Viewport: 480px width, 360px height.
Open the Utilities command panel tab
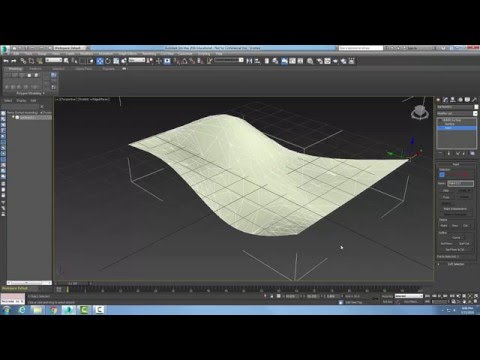click(474, 100)
